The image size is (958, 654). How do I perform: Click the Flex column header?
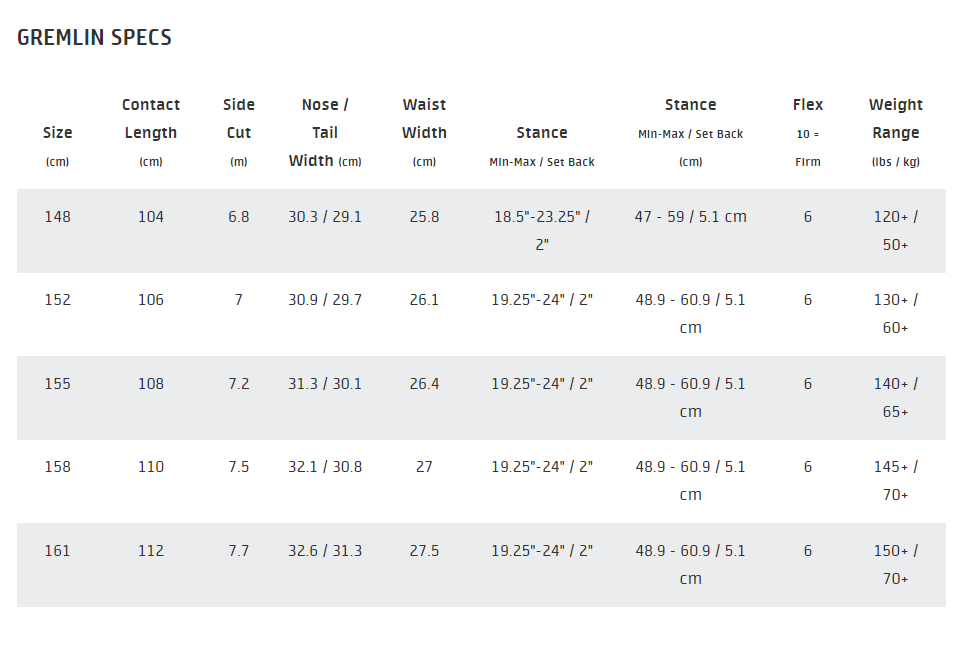808,133
